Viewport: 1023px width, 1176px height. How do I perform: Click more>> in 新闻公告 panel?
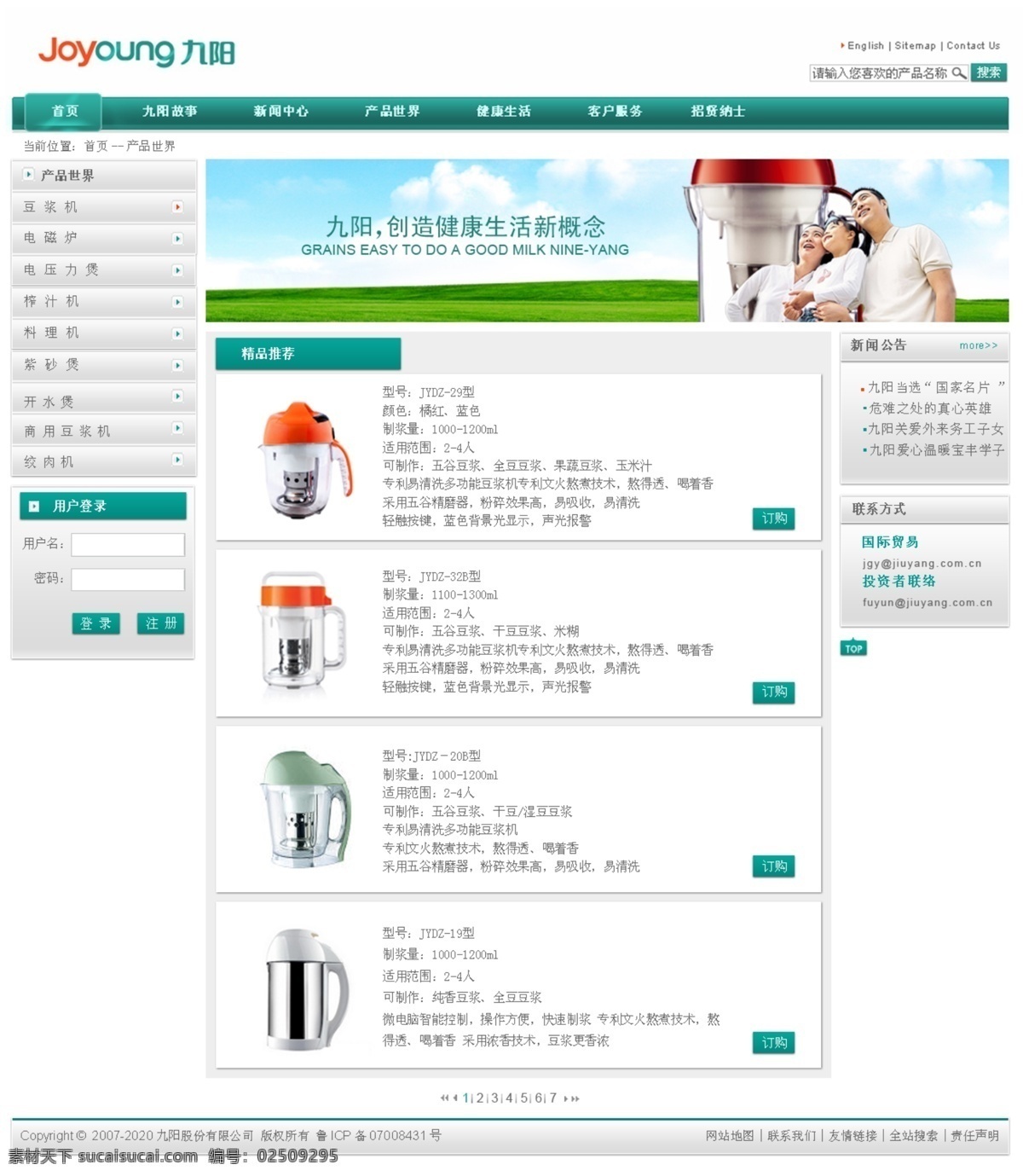[x=978, y=345]
